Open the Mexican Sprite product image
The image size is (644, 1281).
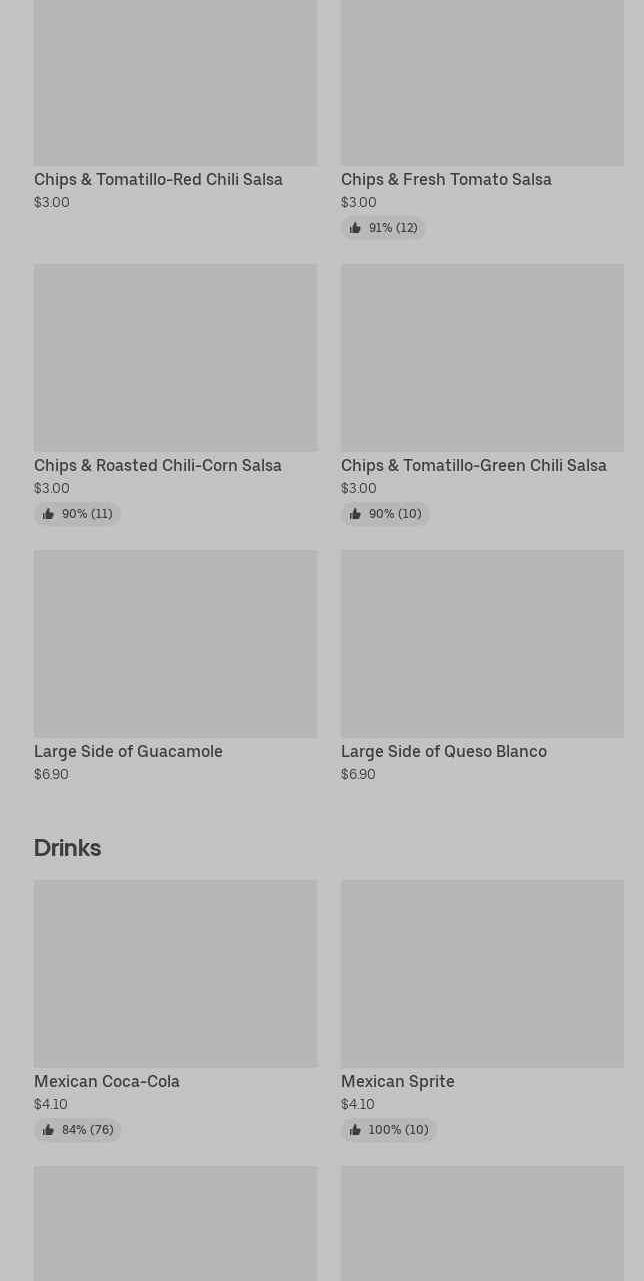coord(482,973)
